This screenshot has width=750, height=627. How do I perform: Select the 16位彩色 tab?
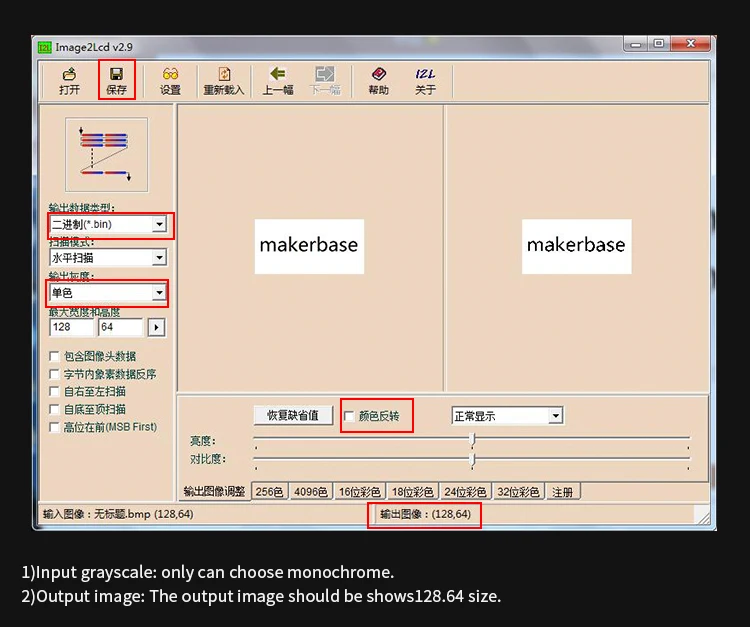(x=360, y=492)
